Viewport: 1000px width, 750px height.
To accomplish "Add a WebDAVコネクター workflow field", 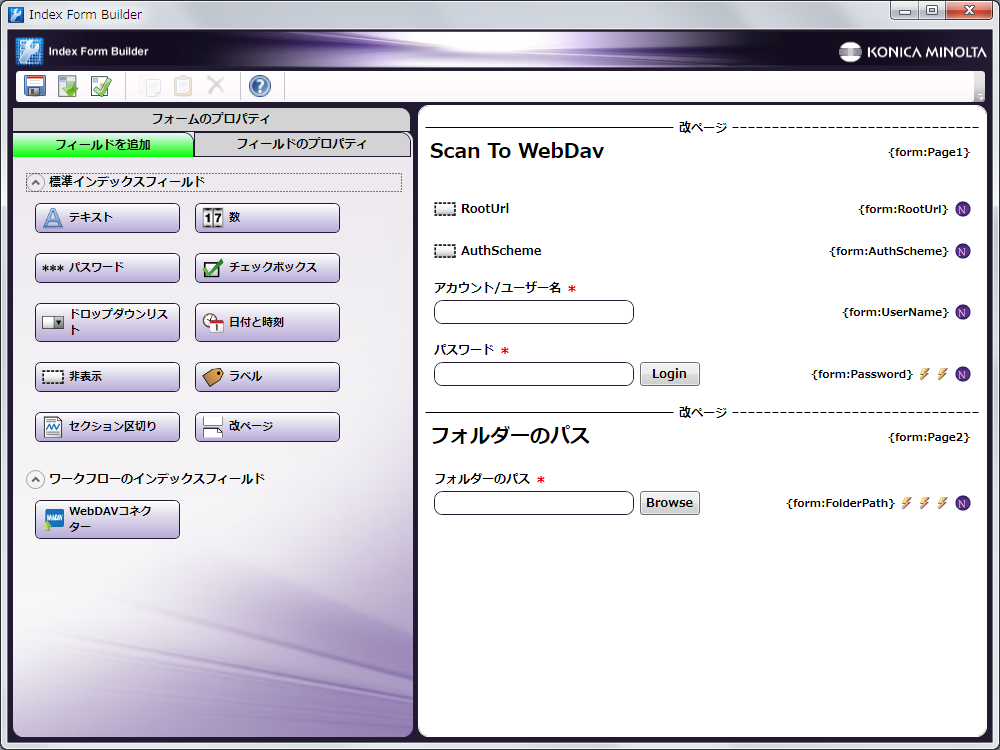I will [107, 519].
